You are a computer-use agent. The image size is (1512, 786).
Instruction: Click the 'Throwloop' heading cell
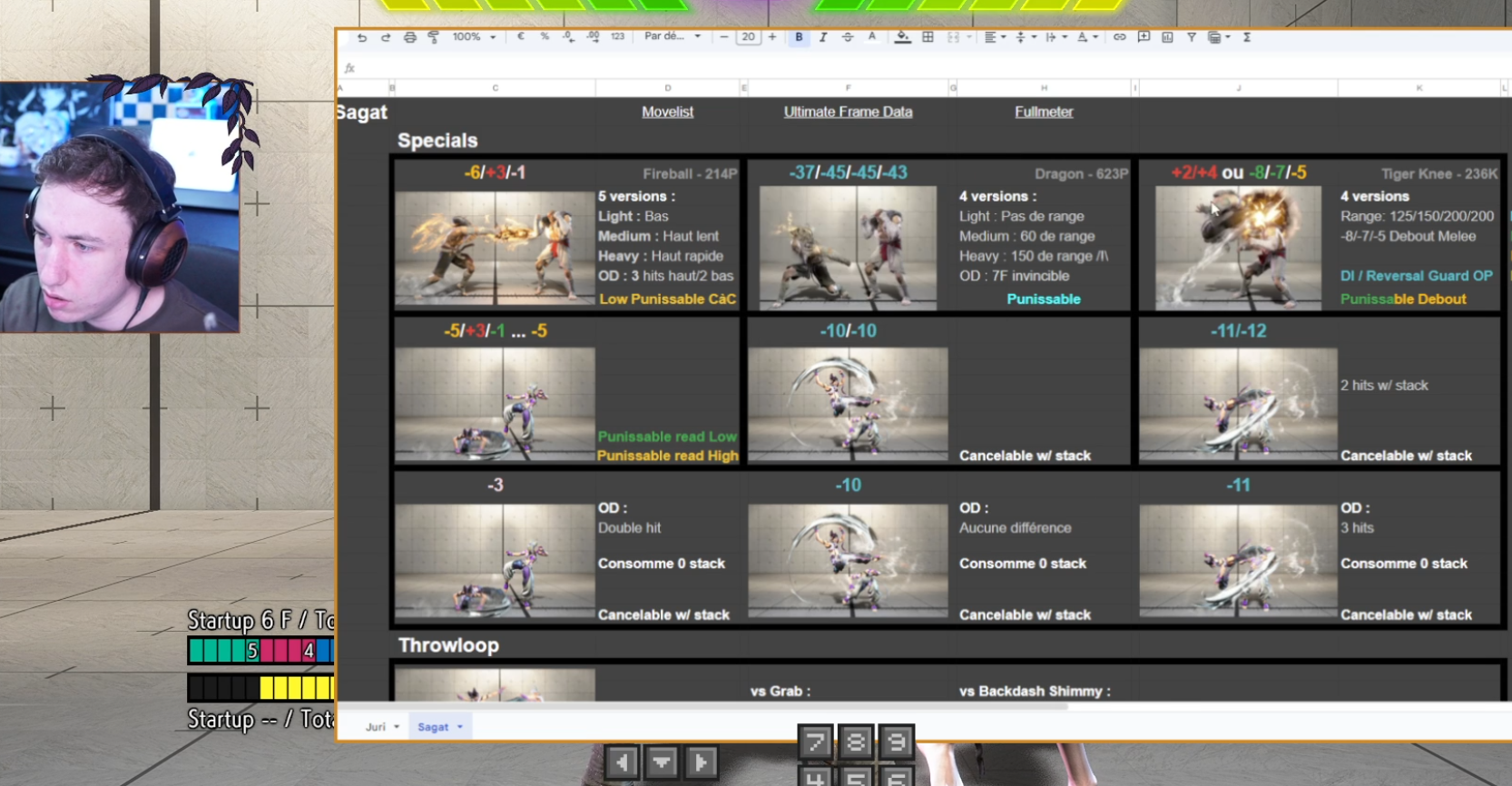click(448, 645)
